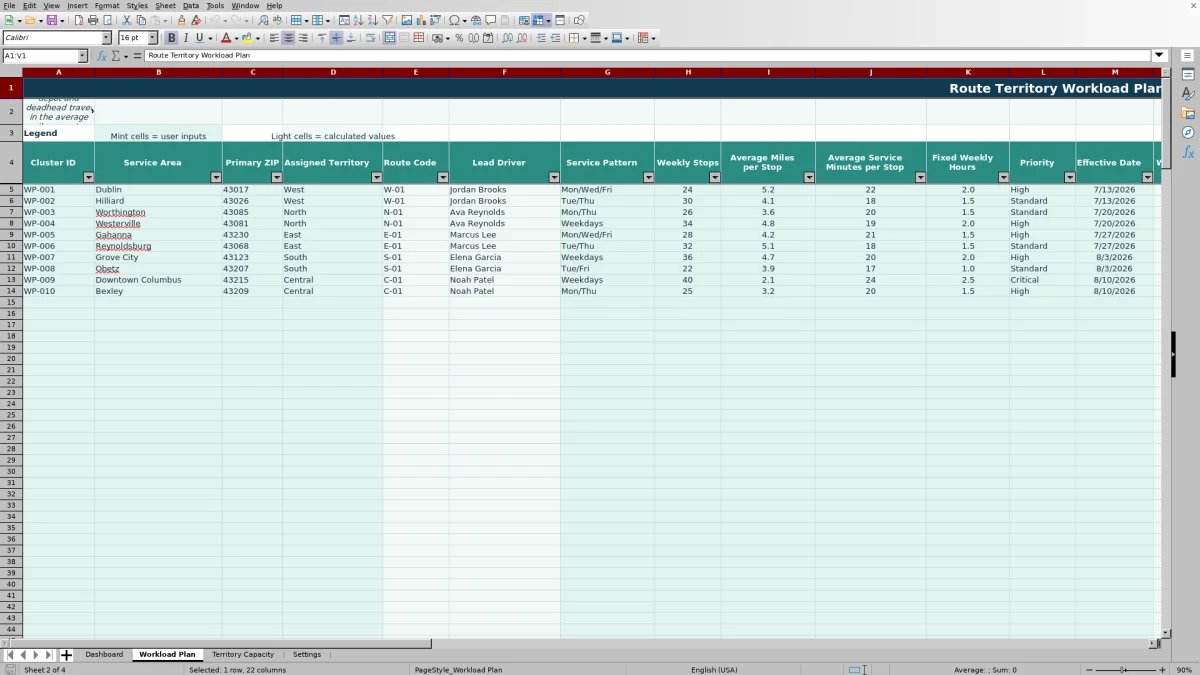Click the Wrap Text icon
Screen dimensions: 1200x675
(x=371, y=38)
